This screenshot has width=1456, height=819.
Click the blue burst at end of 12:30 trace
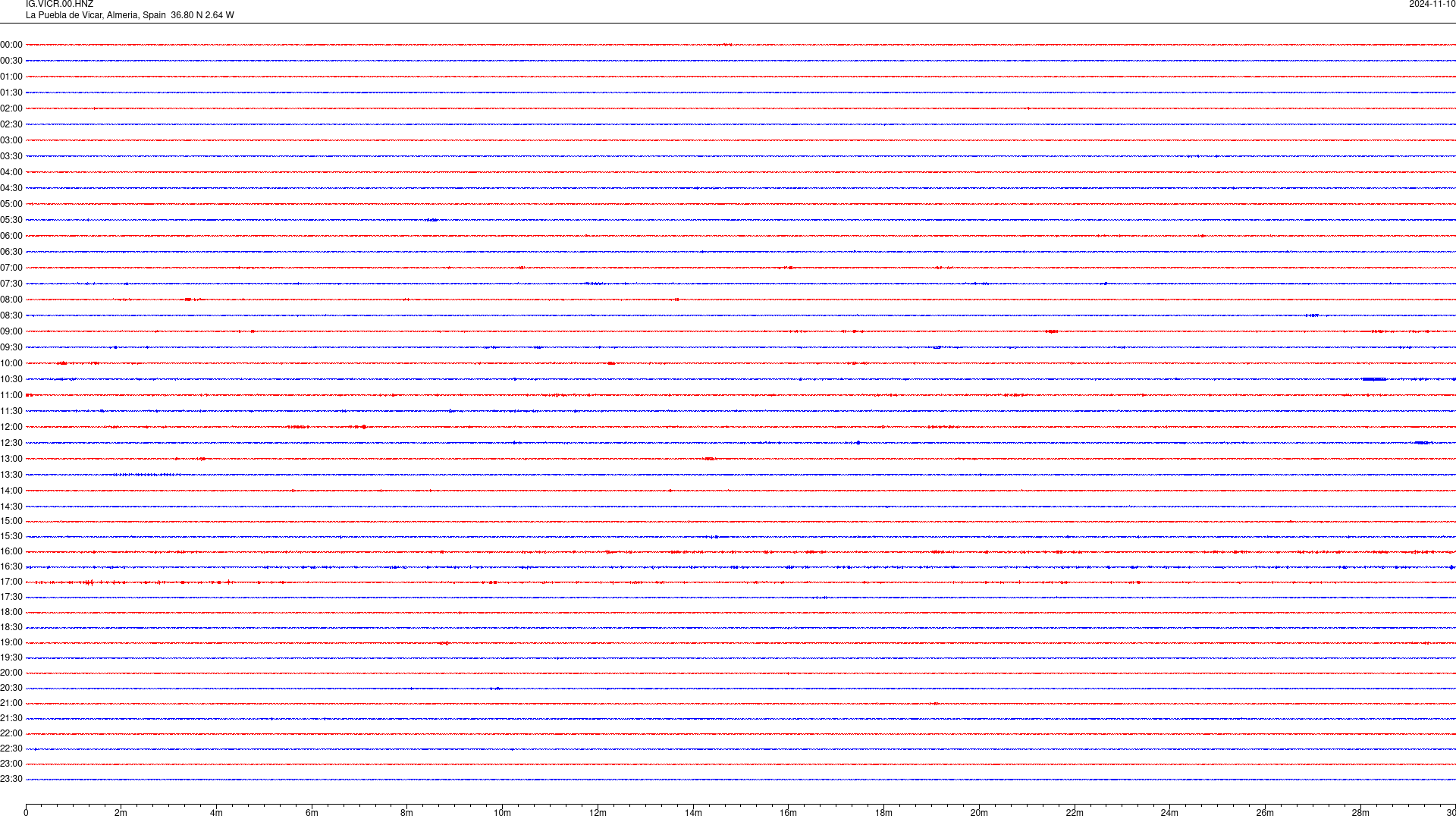(1422, 443)
